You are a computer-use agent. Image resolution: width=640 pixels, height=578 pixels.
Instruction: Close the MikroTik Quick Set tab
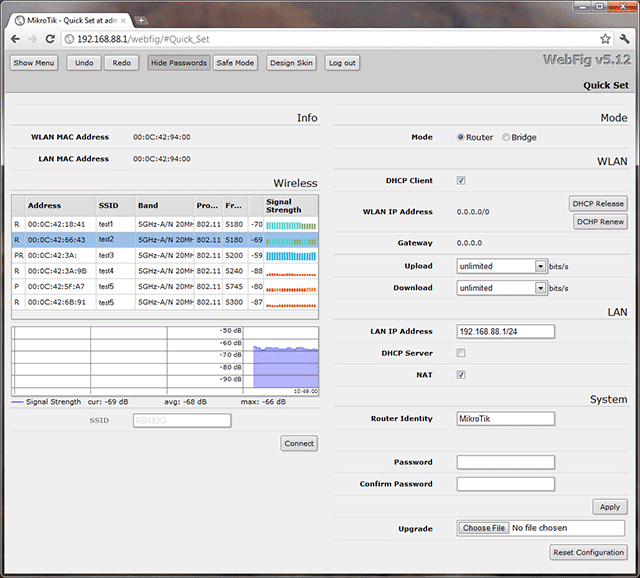click(x=123, y=20)
